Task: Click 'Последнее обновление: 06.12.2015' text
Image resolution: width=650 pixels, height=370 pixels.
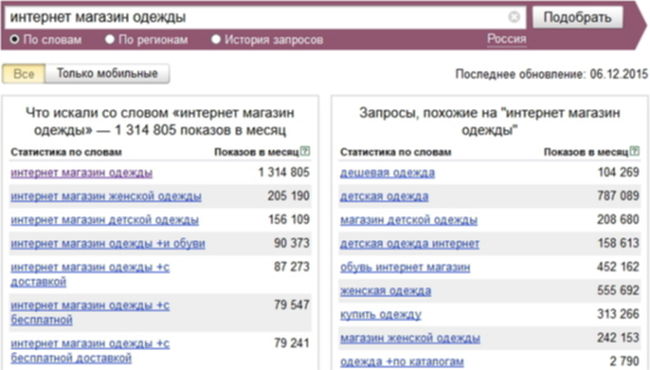Action: click(x=551, y=74)
